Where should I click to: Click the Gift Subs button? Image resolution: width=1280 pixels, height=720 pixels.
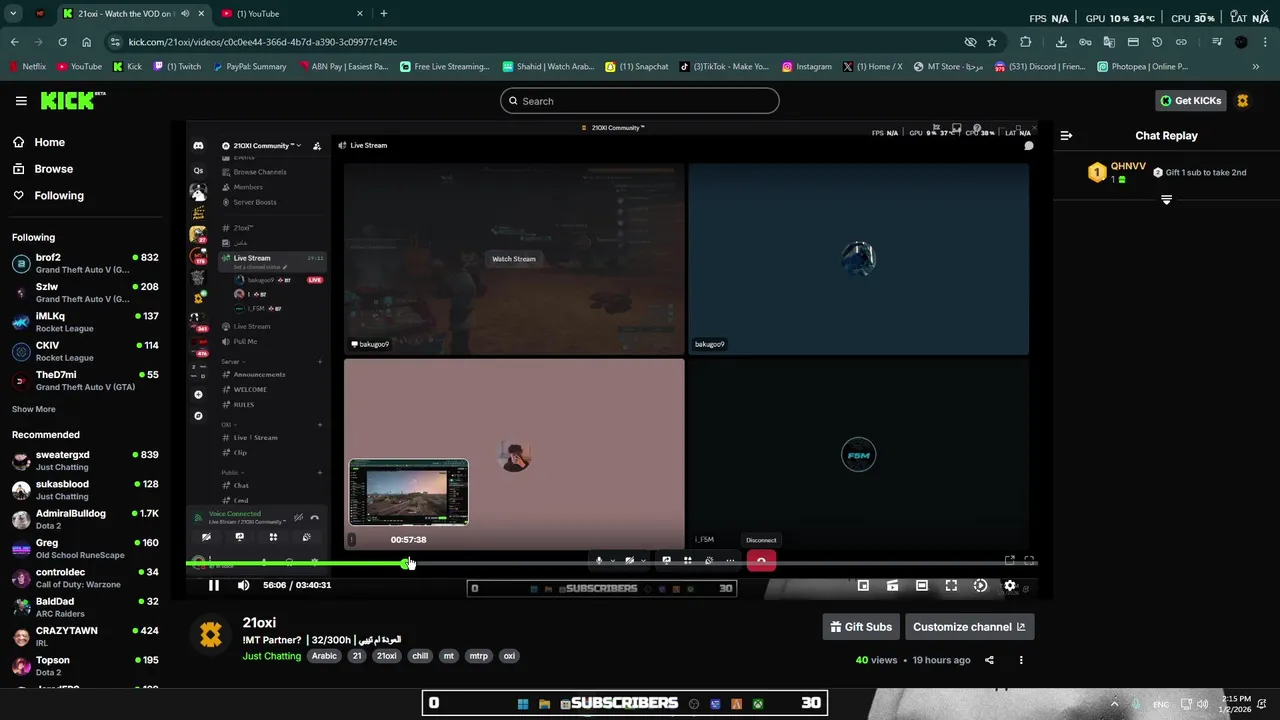point(861,627)
